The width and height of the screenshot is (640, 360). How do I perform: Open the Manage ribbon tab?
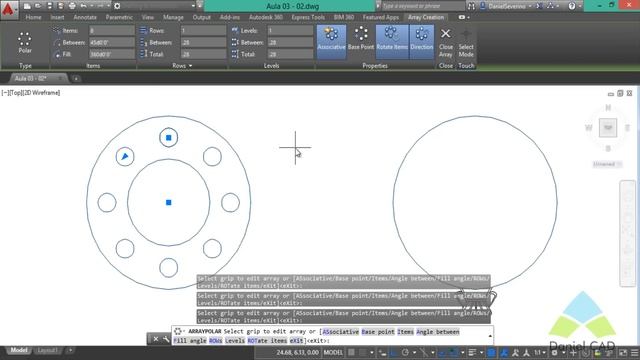pos(173,18)
